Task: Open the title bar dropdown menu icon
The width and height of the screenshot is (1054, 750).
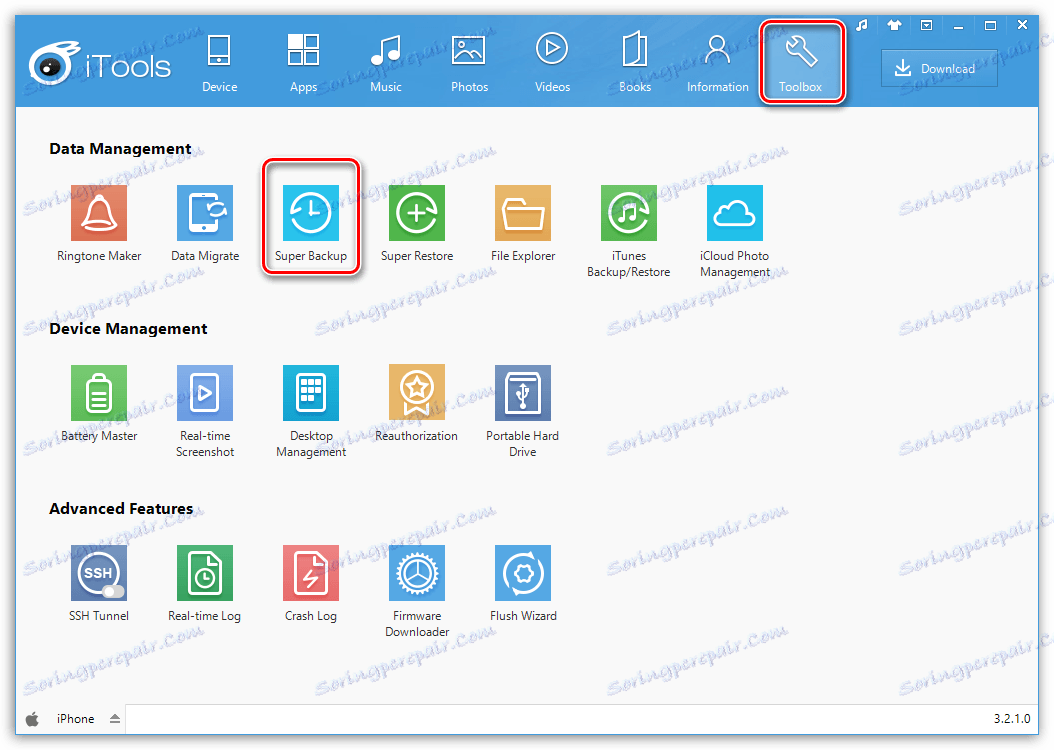Action: (x=926, y=26)
